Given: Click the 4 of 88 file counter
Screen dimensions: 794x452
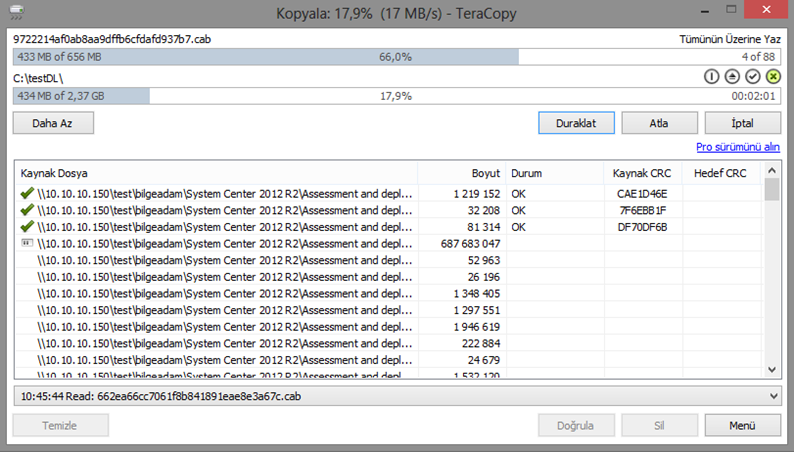Looking at the screenshot, I should (758, 57).
